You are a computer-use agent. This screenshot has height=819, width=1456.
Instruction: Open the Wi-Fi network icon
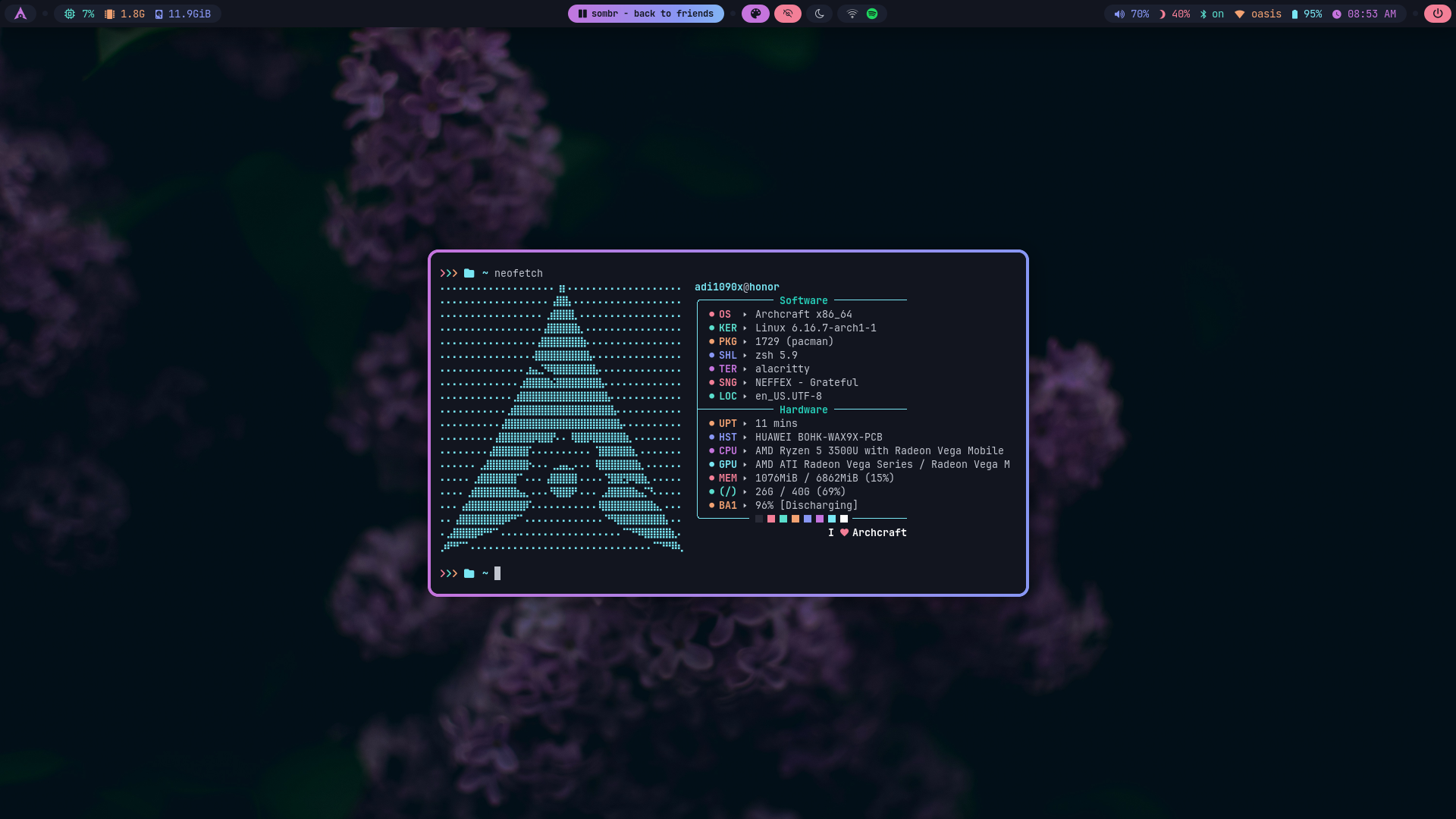[x=852, y=14]
